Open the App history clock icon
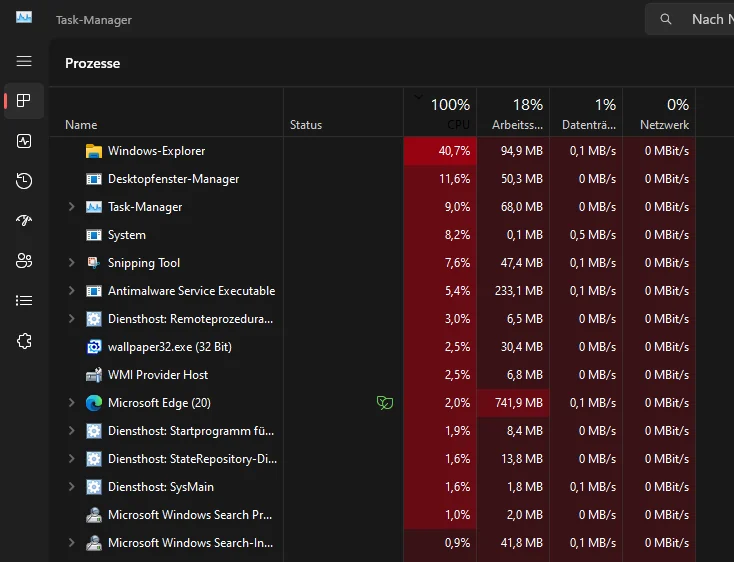This screenshot has width=734, height=562. [24, 181]
